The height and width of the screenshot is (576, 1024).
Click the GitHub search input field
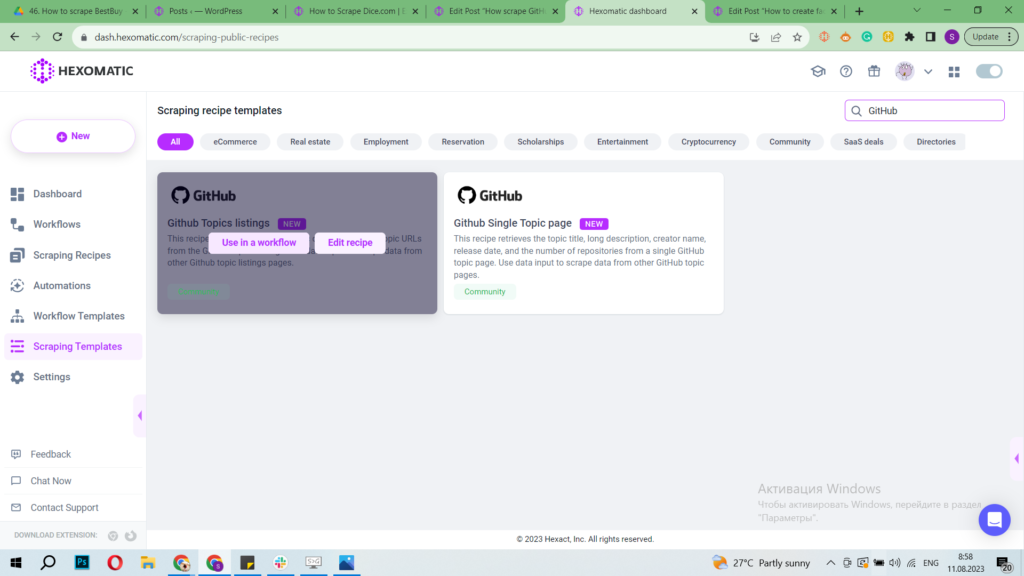[924, 110]
